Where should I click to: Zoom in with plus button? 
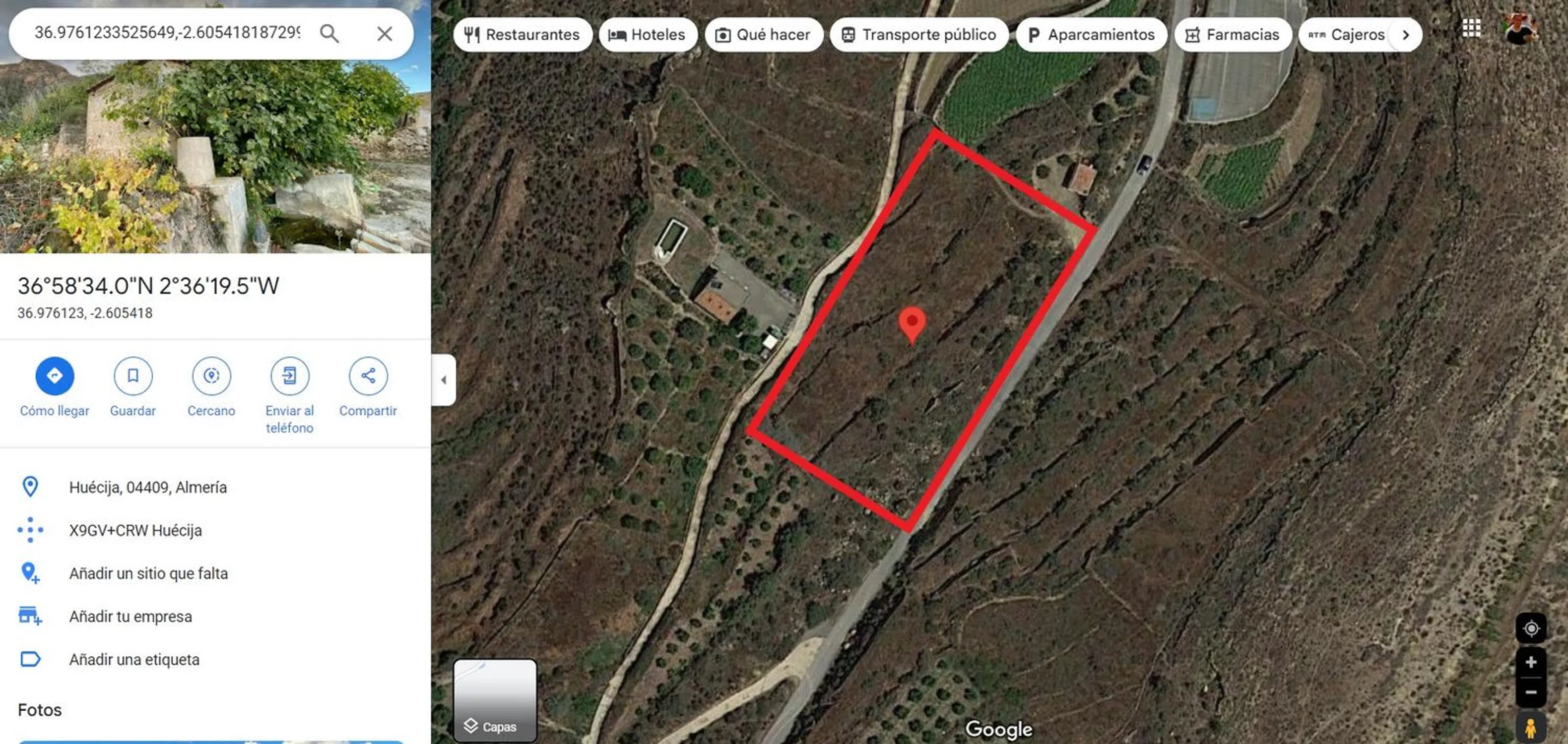coord(1531,662)
